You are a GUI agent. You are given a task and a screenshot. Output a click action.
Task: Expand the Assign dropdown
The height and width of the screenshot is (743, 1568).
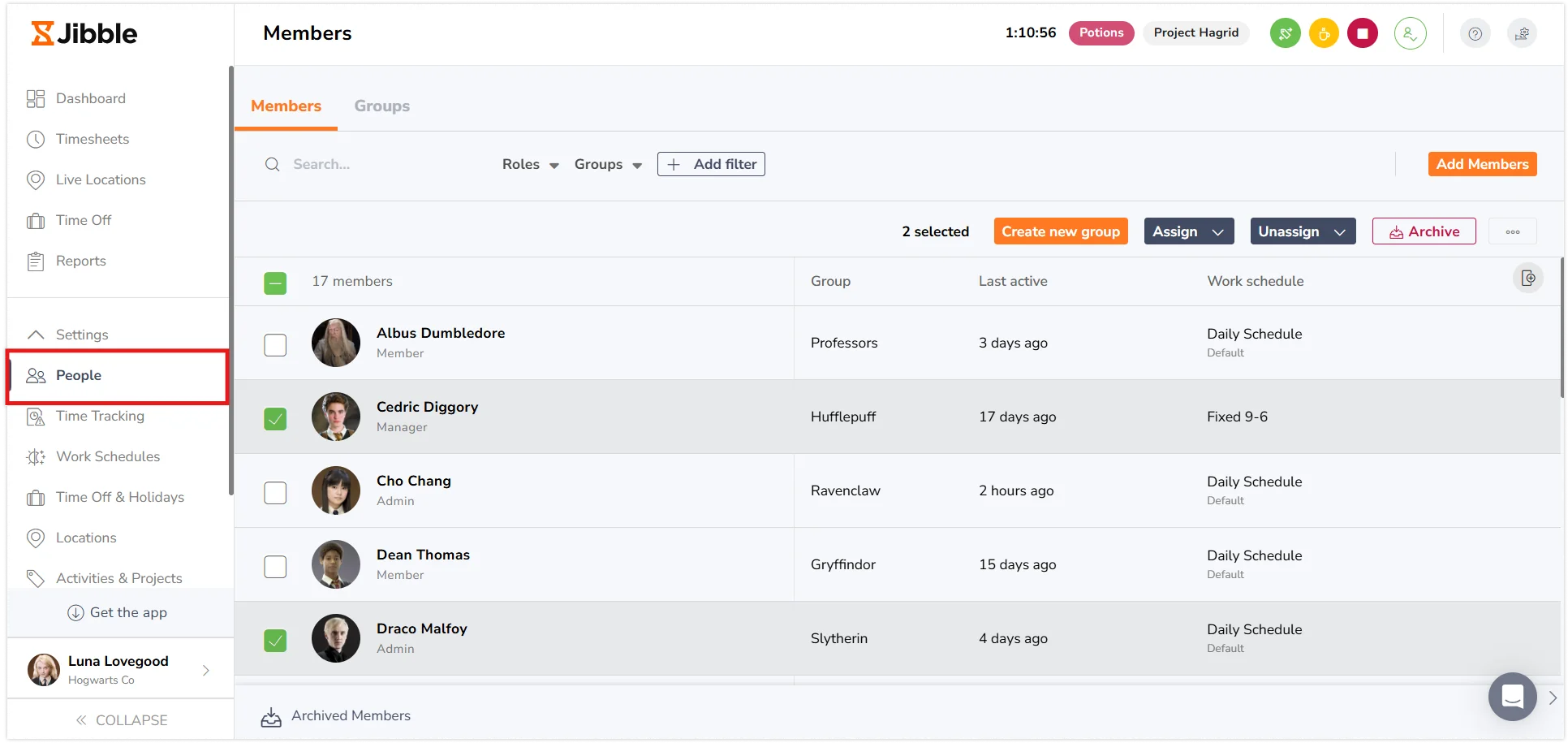1189,231
